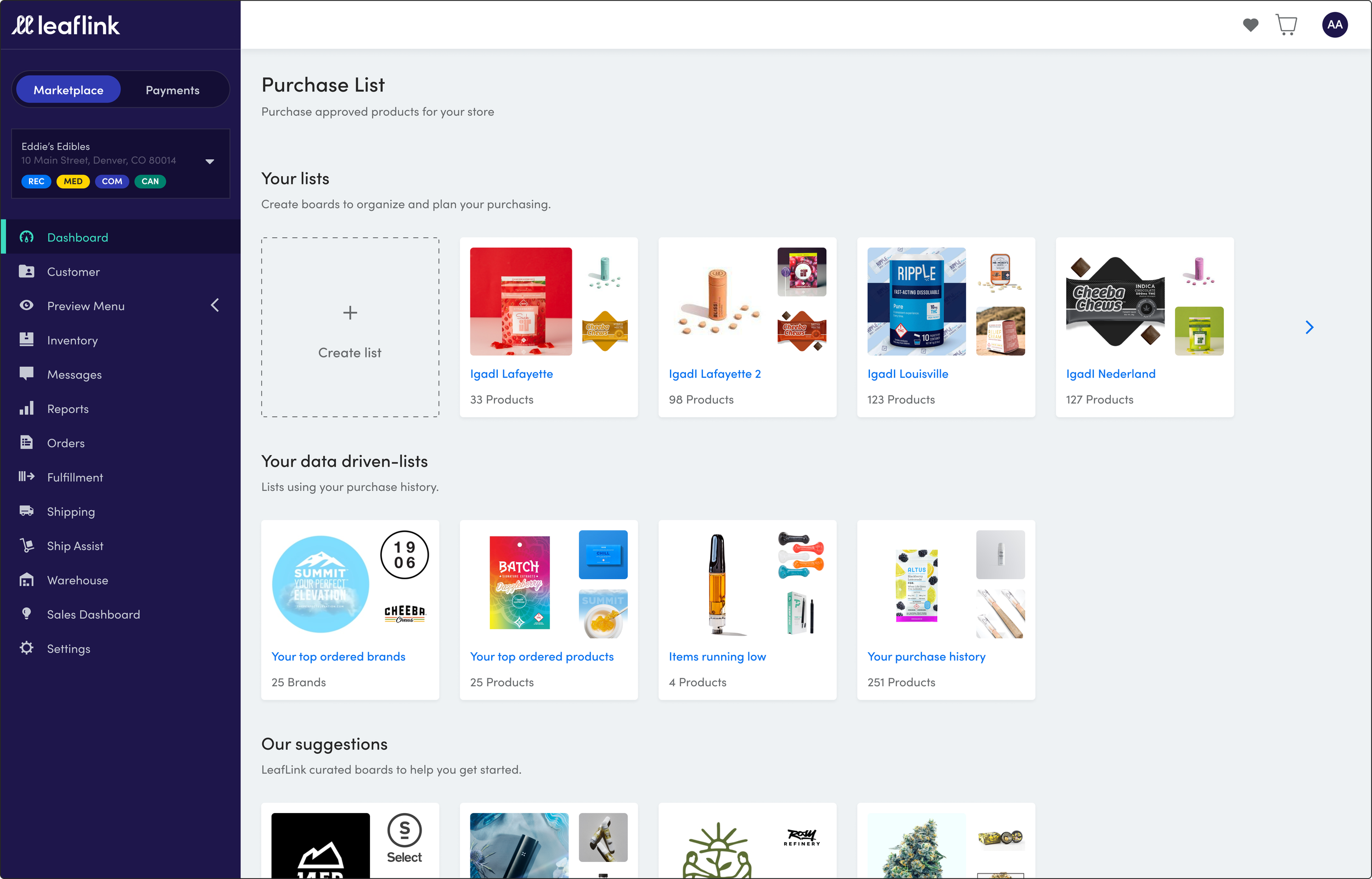Screen dimensions: 1372x879
Task: Open Reports via bar chart icon
Action: [26, 408]
